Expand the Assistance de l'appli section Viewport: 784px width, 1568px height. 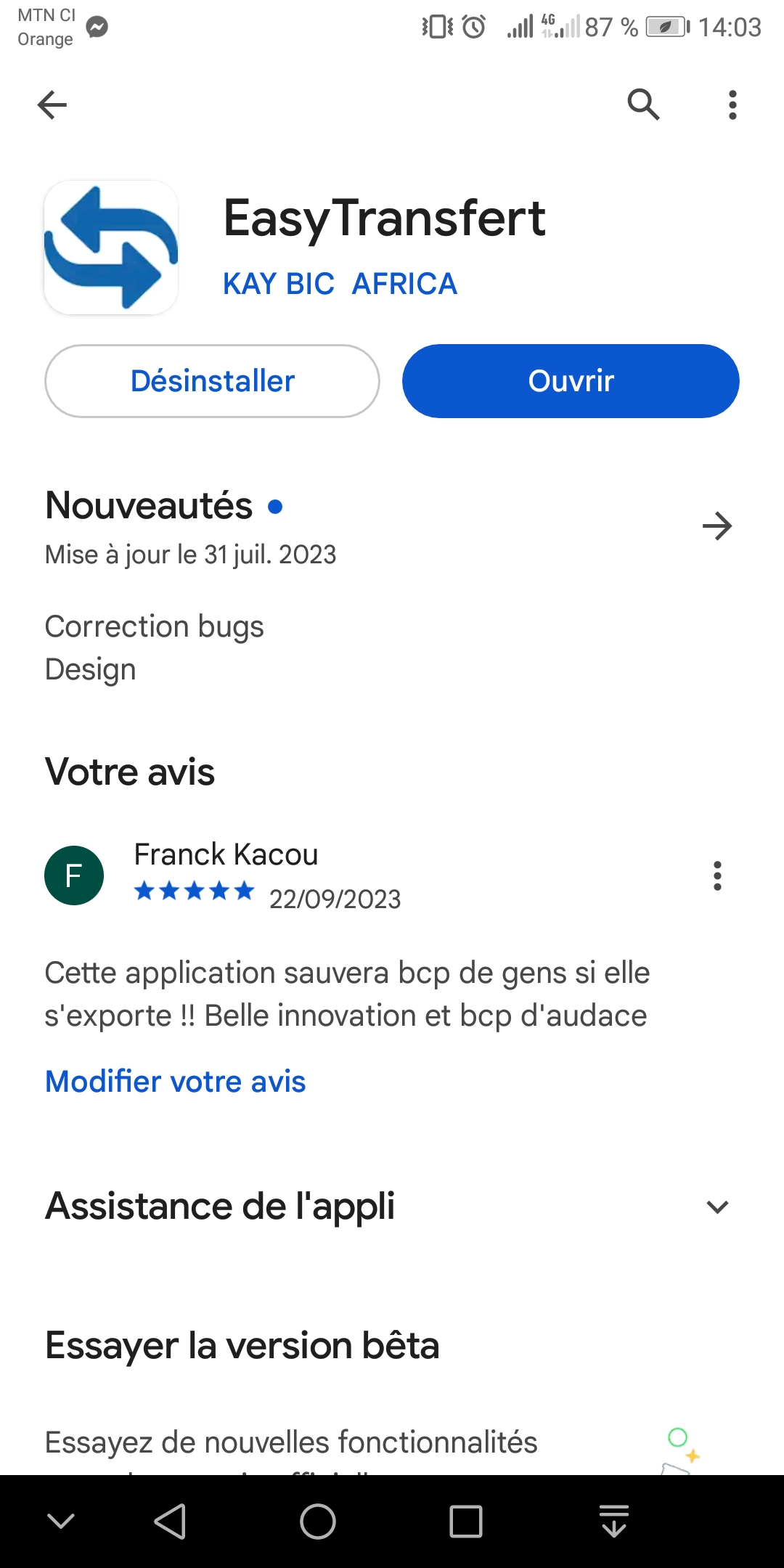(717, 1207)
